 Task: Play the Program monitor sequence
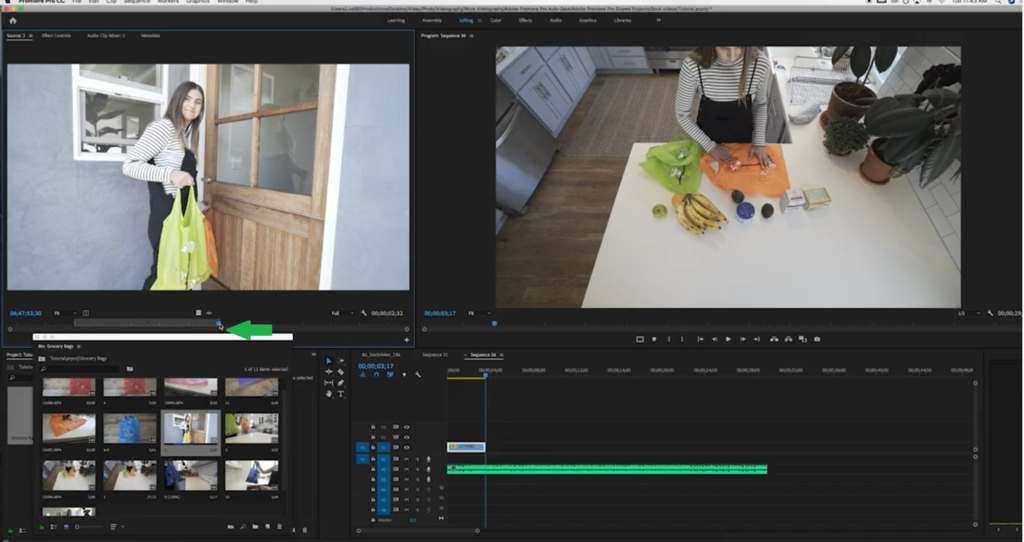(x=728, y=340)
